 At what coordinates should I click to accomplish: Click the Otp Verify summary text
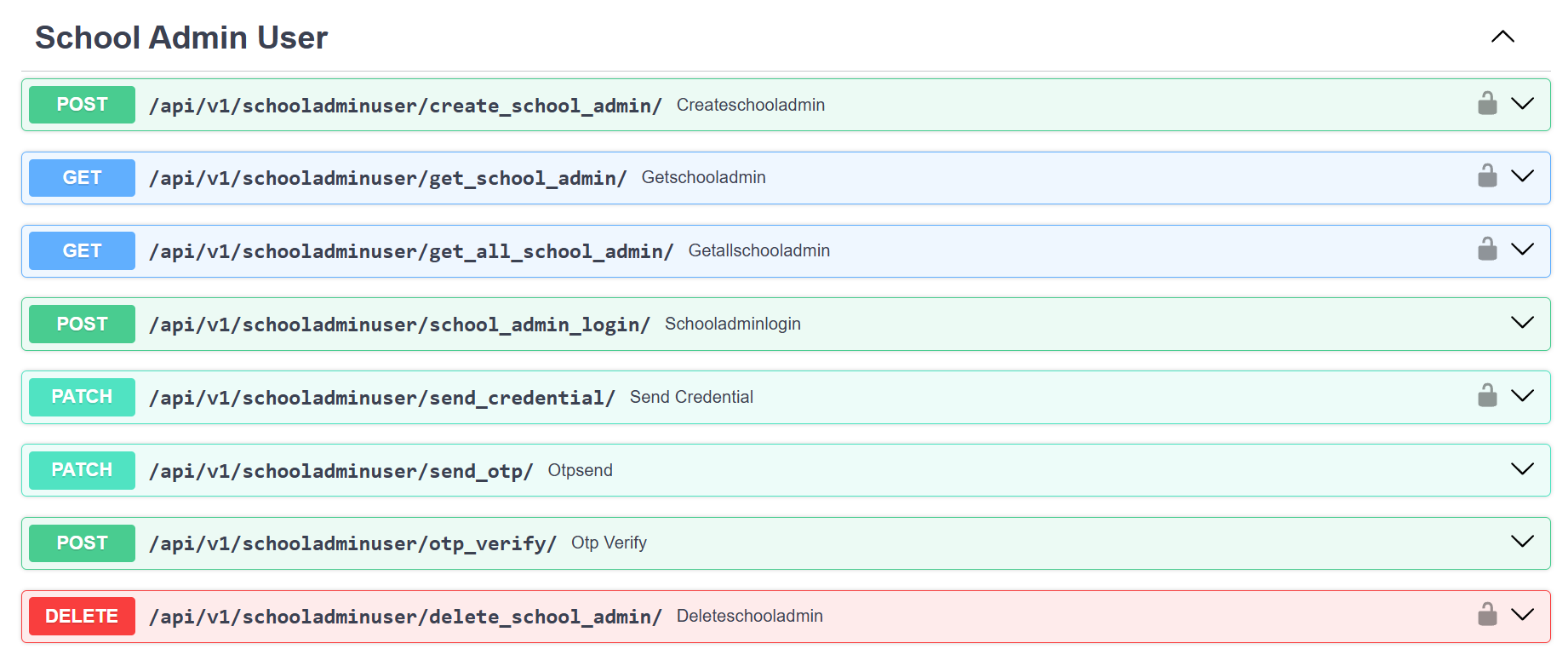[609, 543]
